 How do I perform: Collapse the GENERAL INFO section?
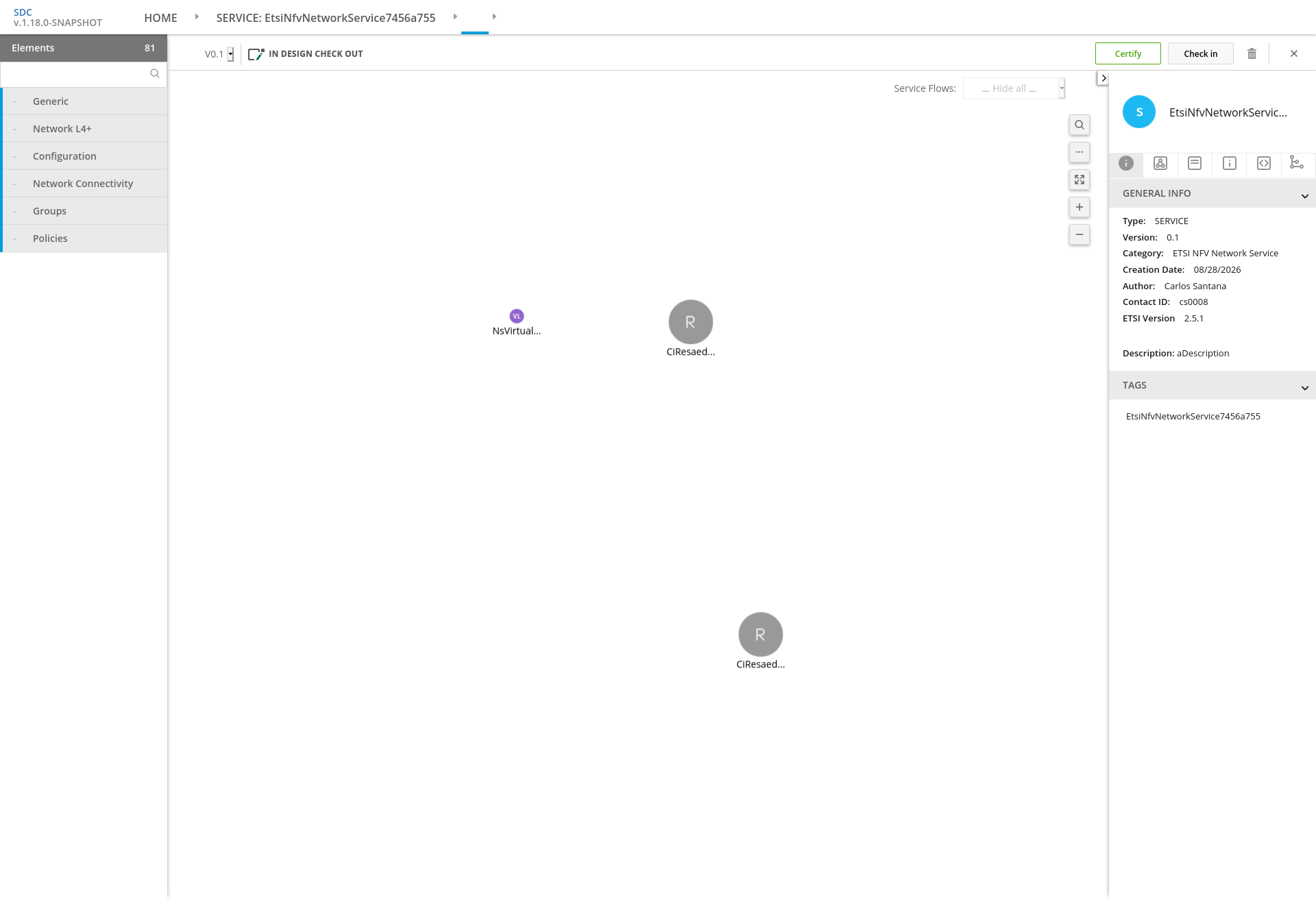pos(1304,196)
